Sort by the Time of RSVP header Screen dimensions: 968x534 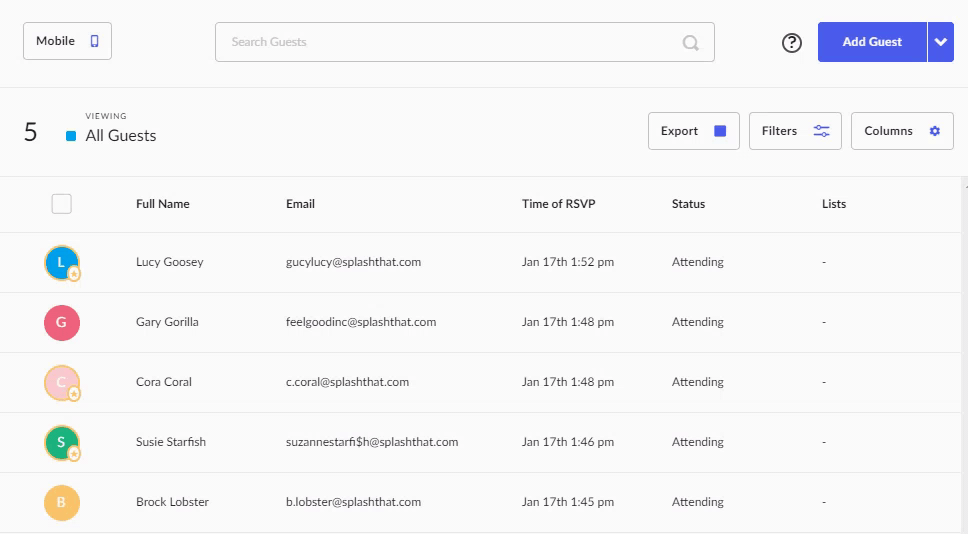(x=558, y=204)
